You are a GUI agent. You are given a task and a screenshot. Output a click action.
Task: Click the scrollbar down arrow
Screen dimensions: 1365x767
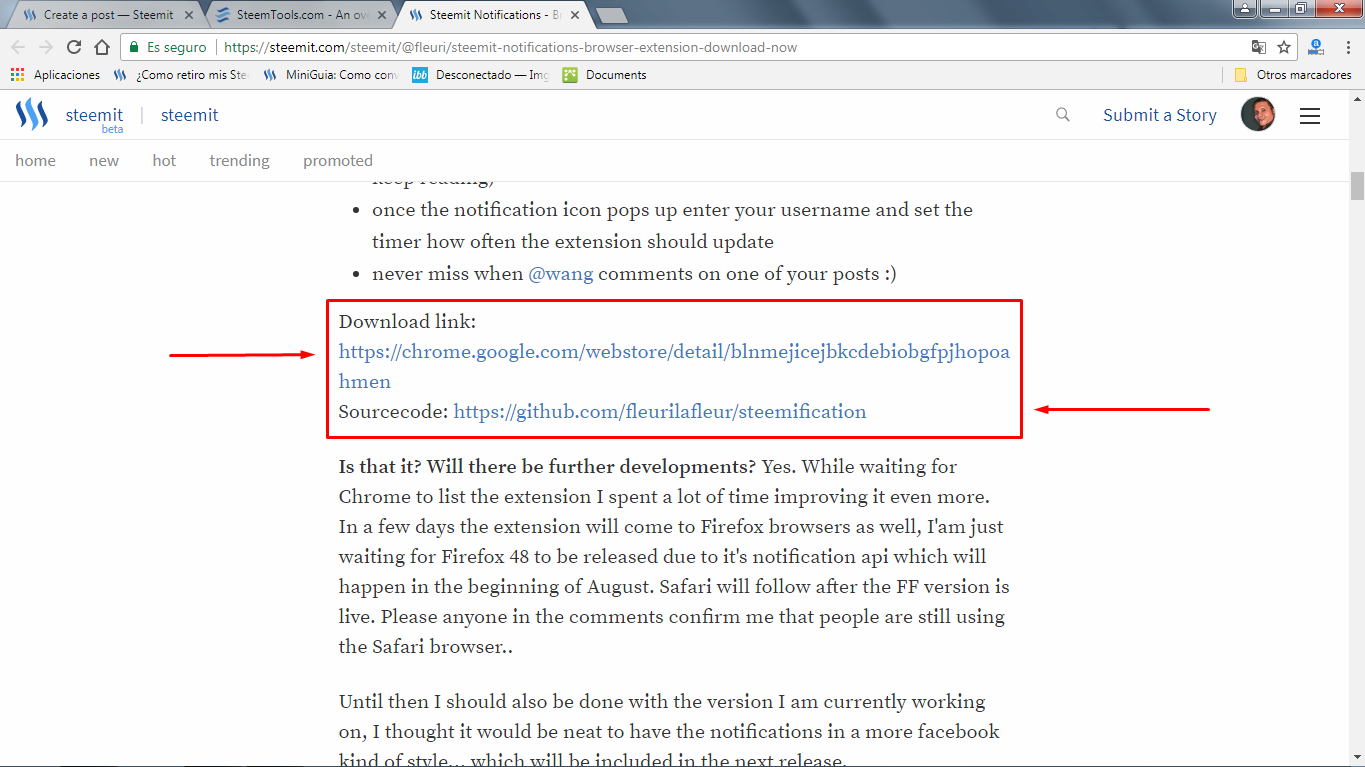pos(1357,758)
